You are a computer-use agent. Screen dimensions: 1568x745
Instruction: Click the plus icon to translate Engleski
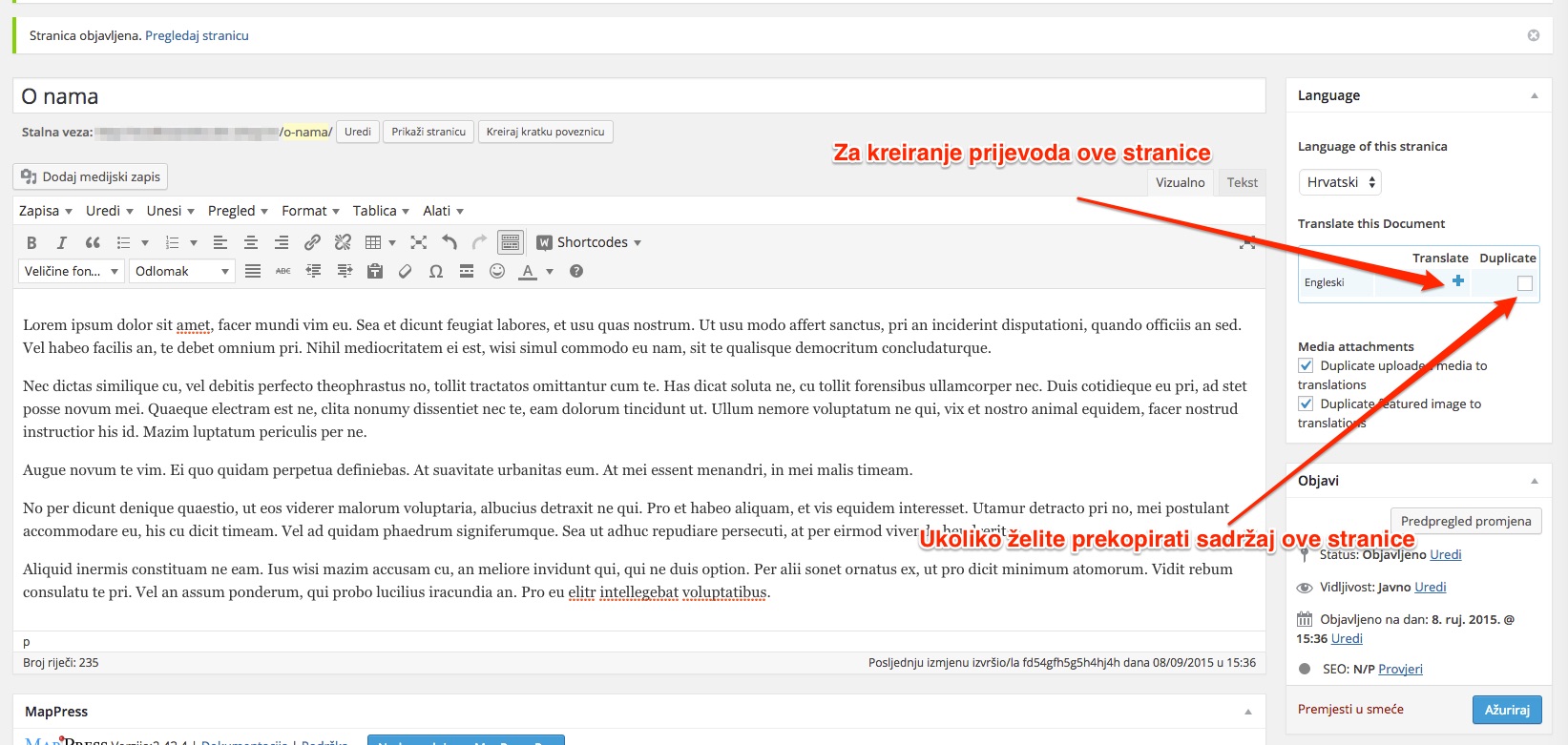point(1458,280)
